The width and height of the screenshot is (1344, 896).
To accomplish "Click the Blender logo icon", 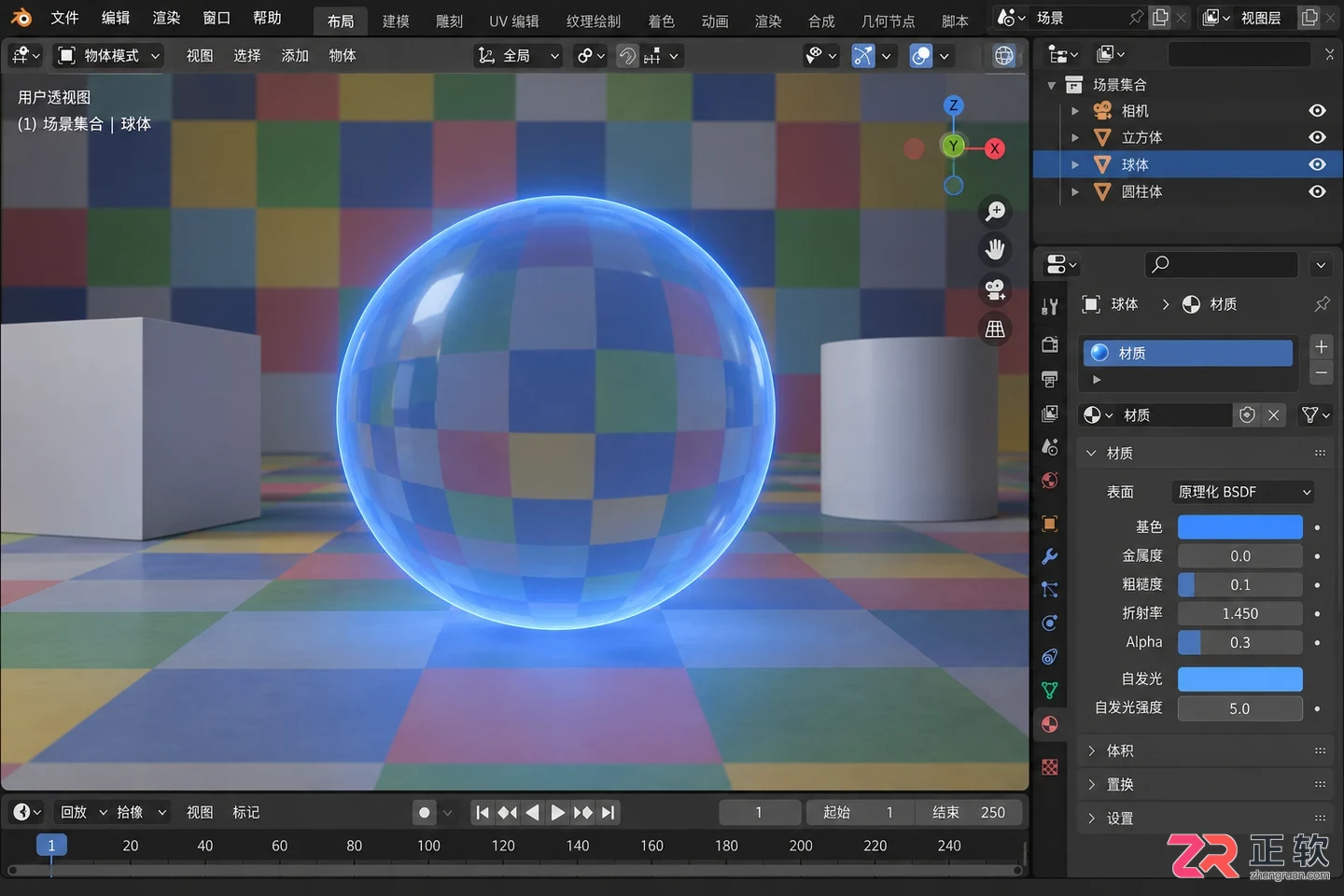I will click(x=21, y=18).
